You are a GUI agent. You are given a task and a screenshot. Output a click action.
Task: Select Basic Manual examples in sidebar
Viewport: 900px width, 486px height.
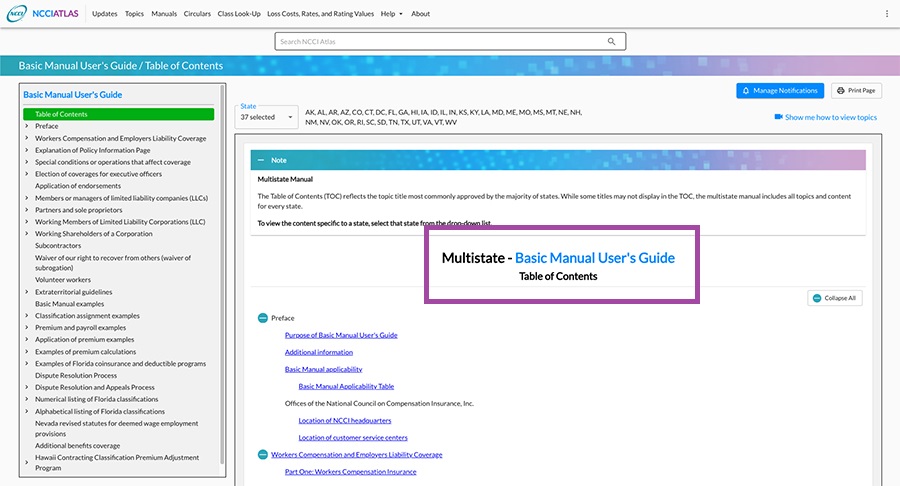tap(69, 304)
